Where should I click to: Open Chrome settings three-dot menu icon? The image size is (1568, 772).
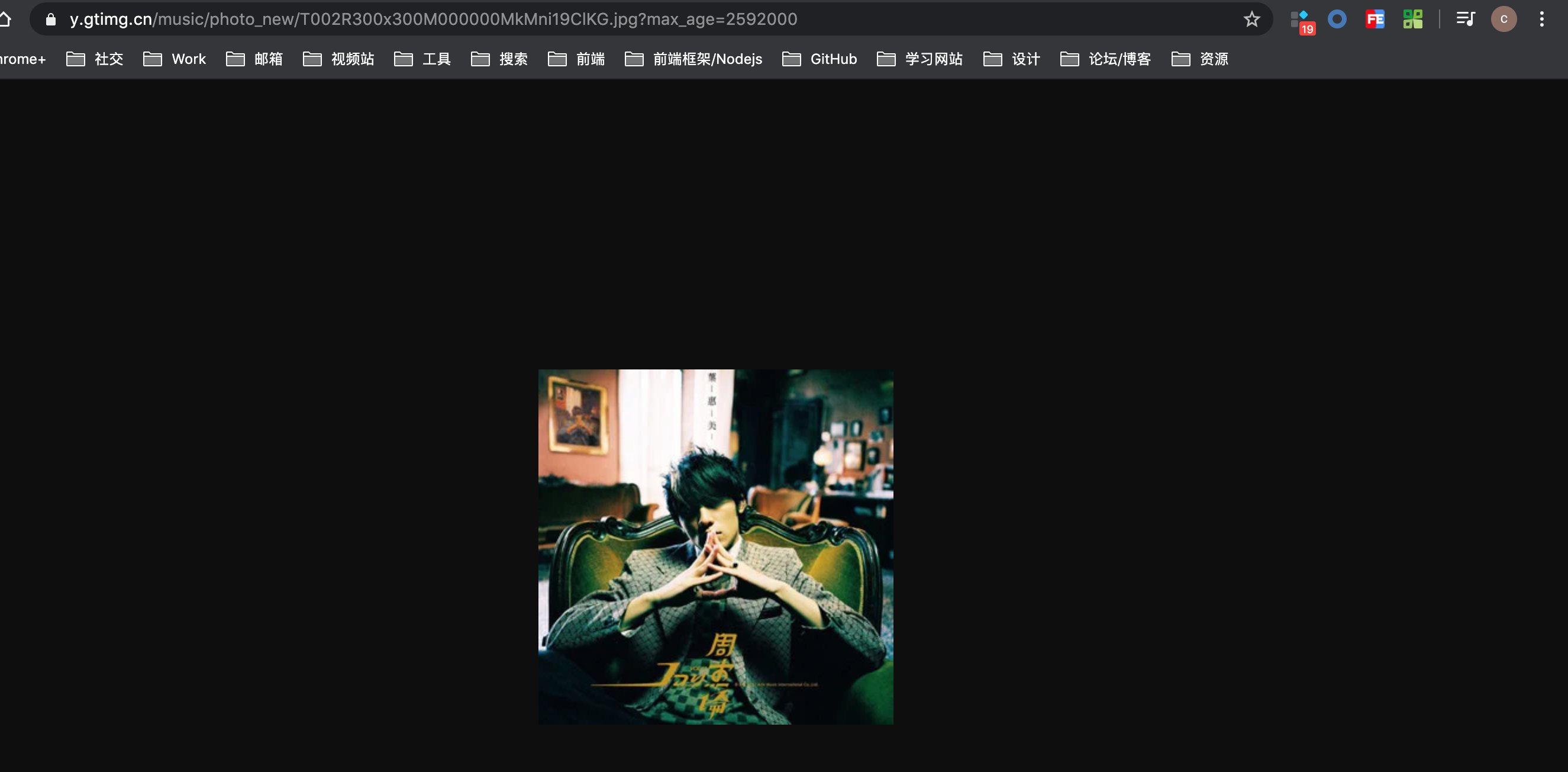click(1542, 19)
